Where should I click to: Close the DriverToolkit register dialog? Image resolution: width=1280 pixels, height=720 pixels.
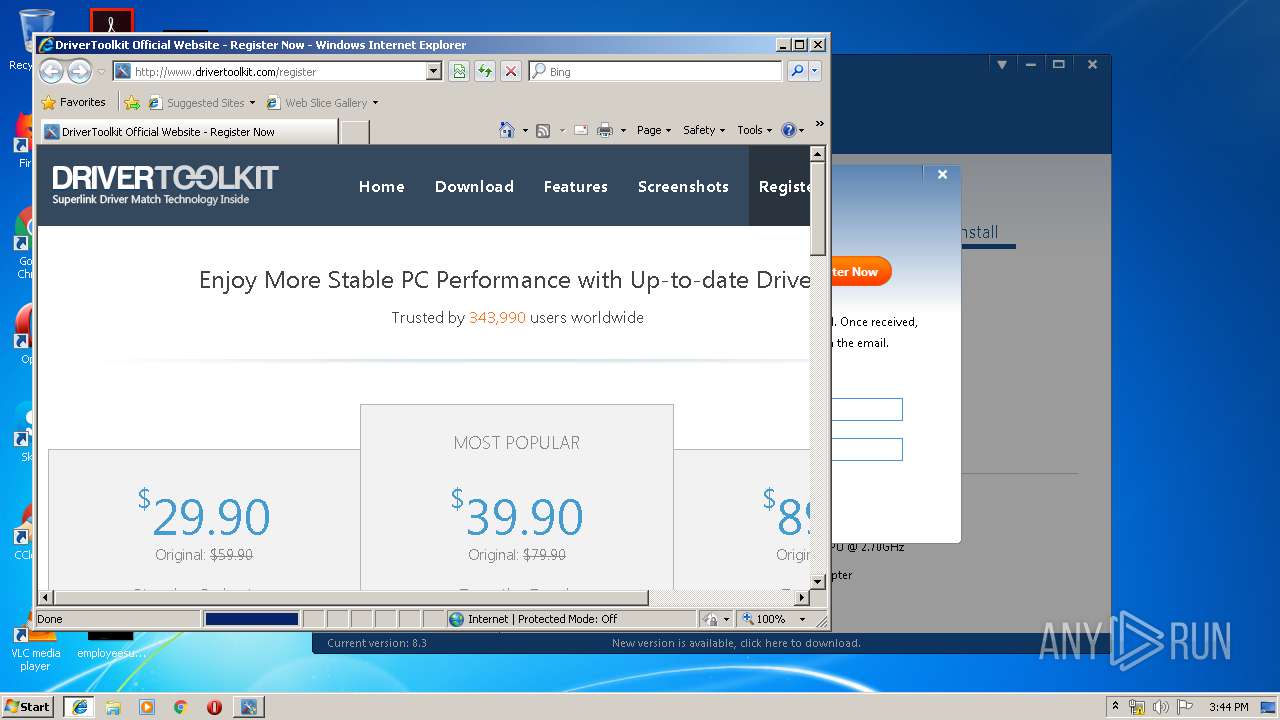point(942,174)
